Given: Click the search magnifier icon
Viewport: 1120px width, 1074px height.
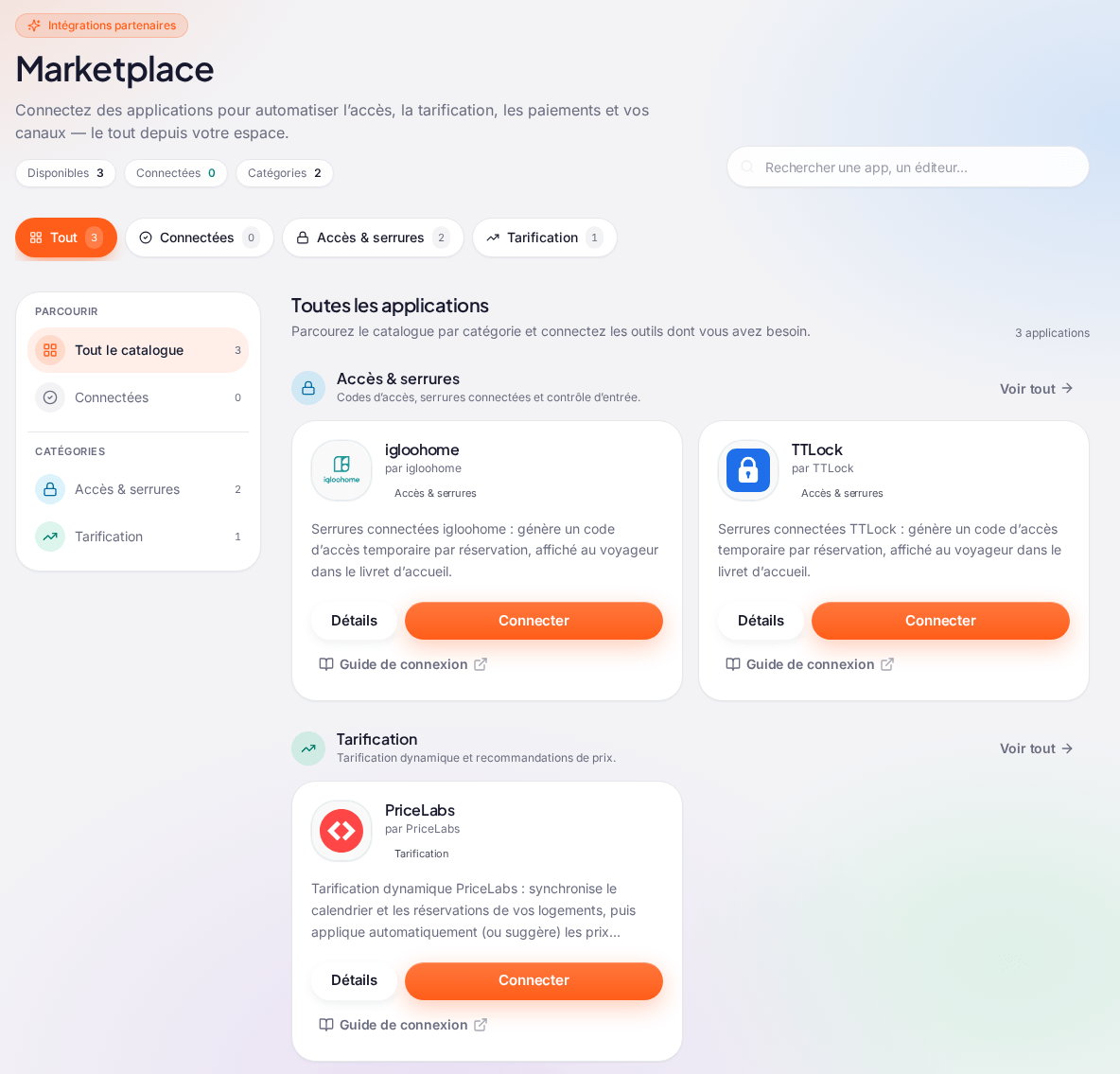Looking at the screenshot, I should [x=747, y=167].
